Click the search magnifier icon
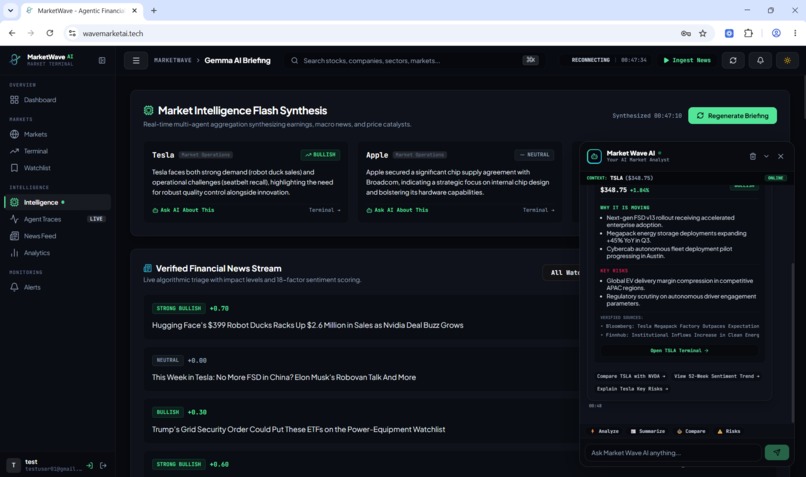Viewport: 806px width, 477px height. click(x=295, y=61)
